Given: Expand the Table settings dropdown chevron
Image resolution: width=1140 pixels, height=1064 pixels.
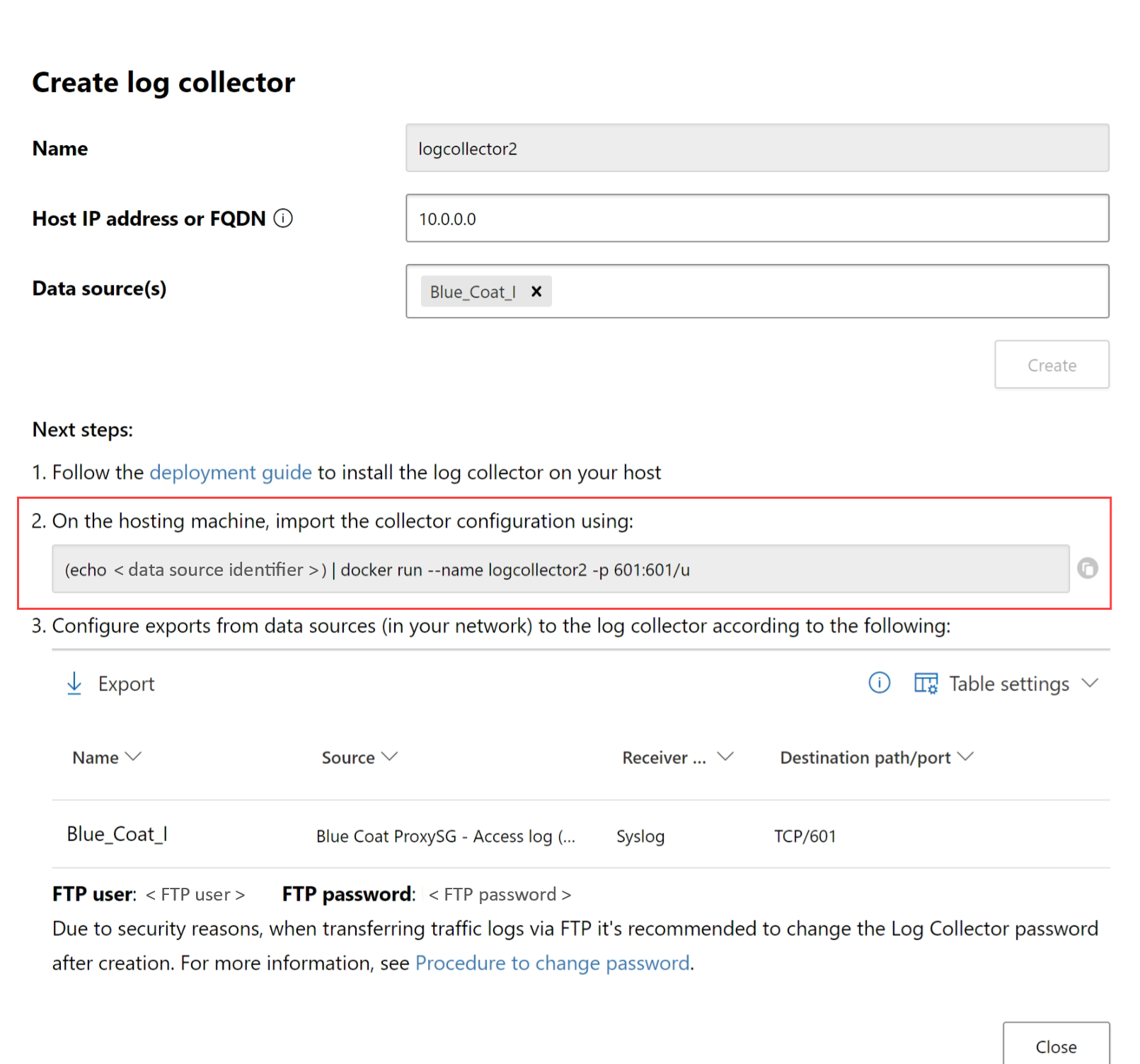Looking at the screenshot, I should point(1090,683).
